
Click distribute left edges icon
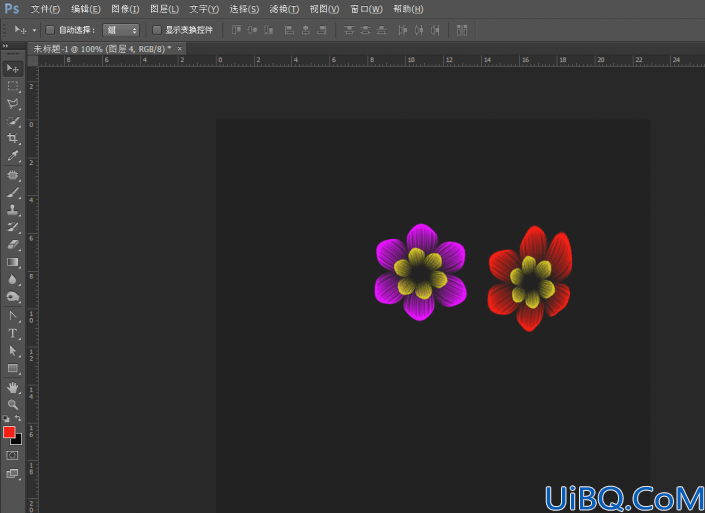(403, 30)
